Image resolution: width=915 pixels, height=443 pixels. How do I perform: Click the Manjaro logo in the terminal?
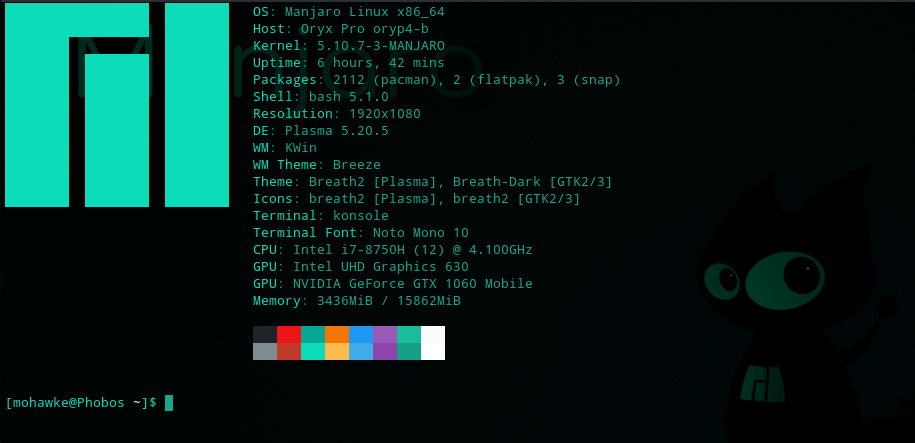point(103,105)
